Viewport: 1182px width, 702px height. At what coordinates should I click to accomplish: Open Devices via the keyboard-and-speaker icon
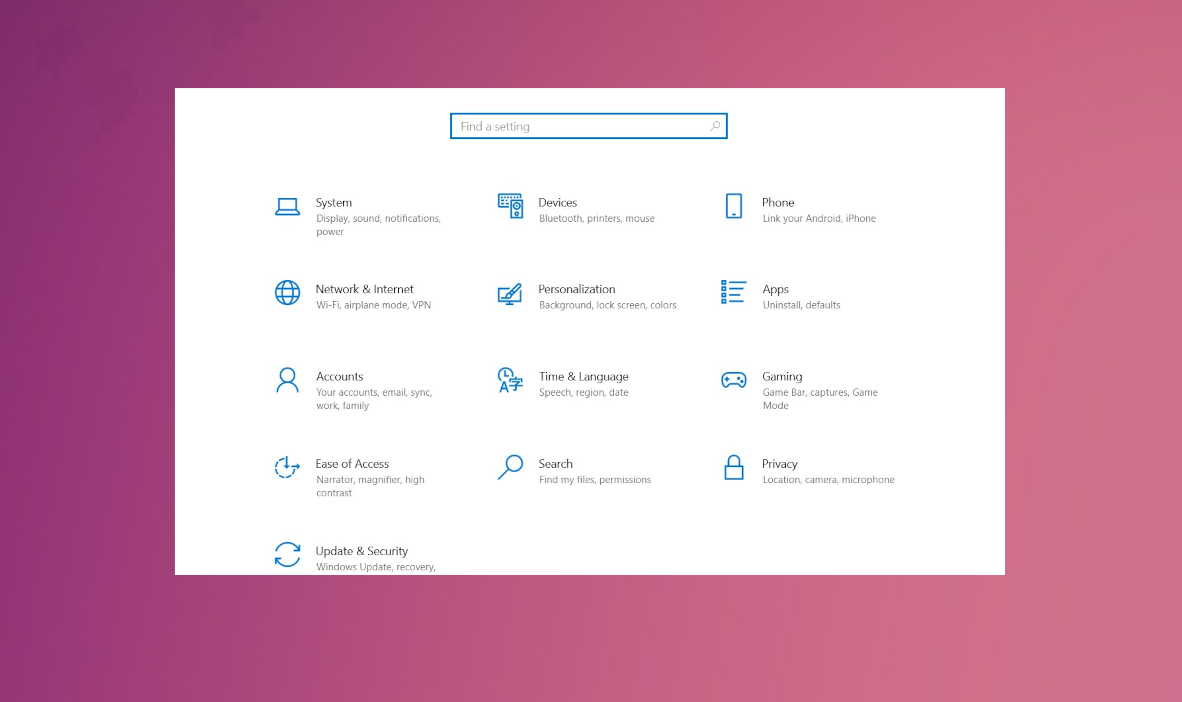(x=510, y=206)
